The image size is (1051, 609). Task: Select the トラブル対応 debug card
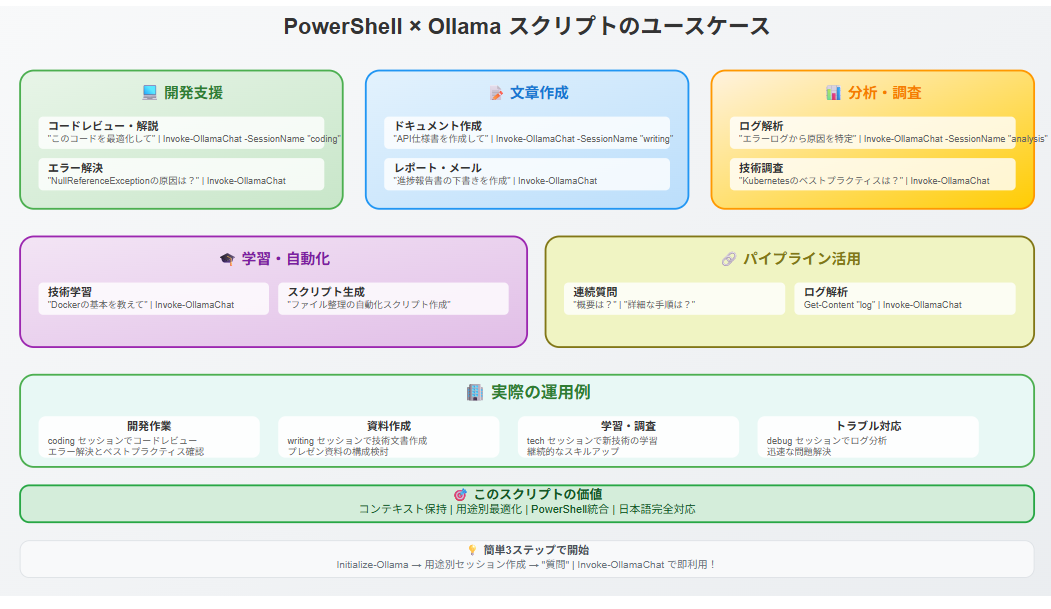coord(868,437)
